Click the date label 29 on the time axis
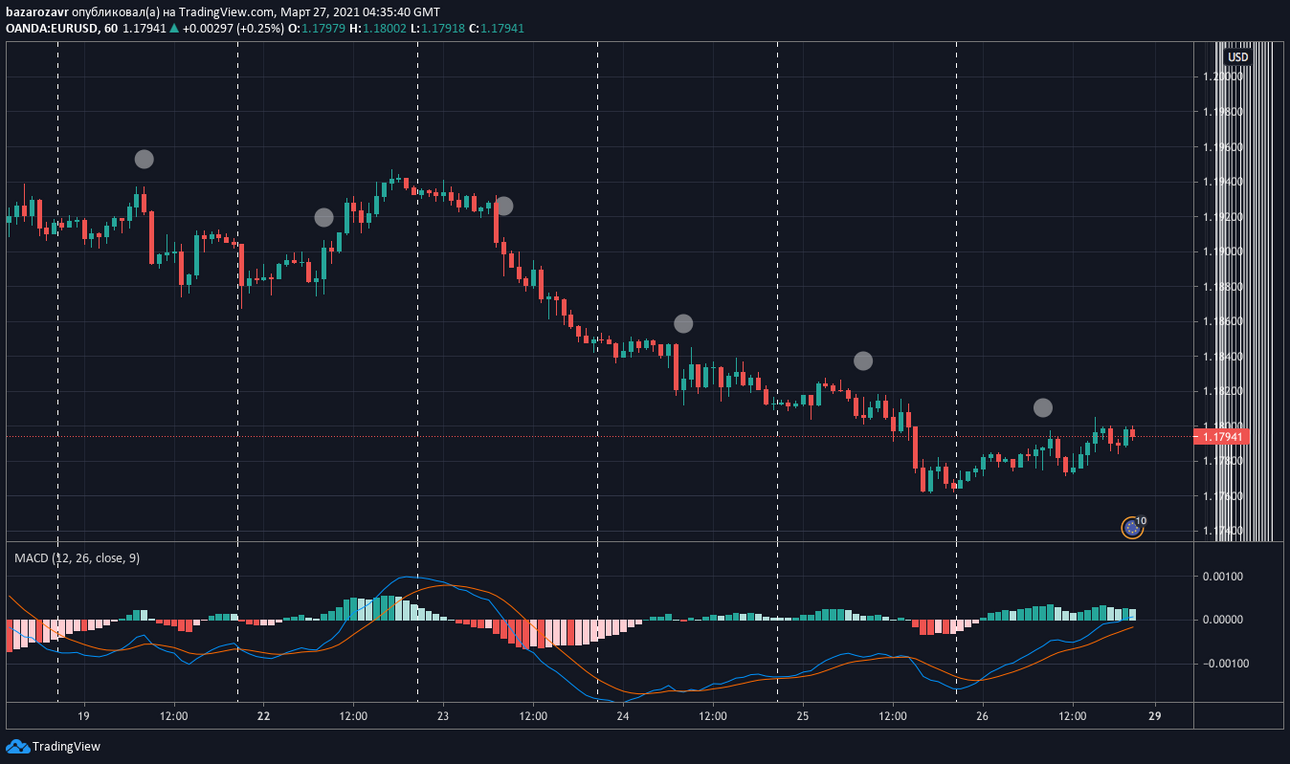 (x=1155, y=716)
